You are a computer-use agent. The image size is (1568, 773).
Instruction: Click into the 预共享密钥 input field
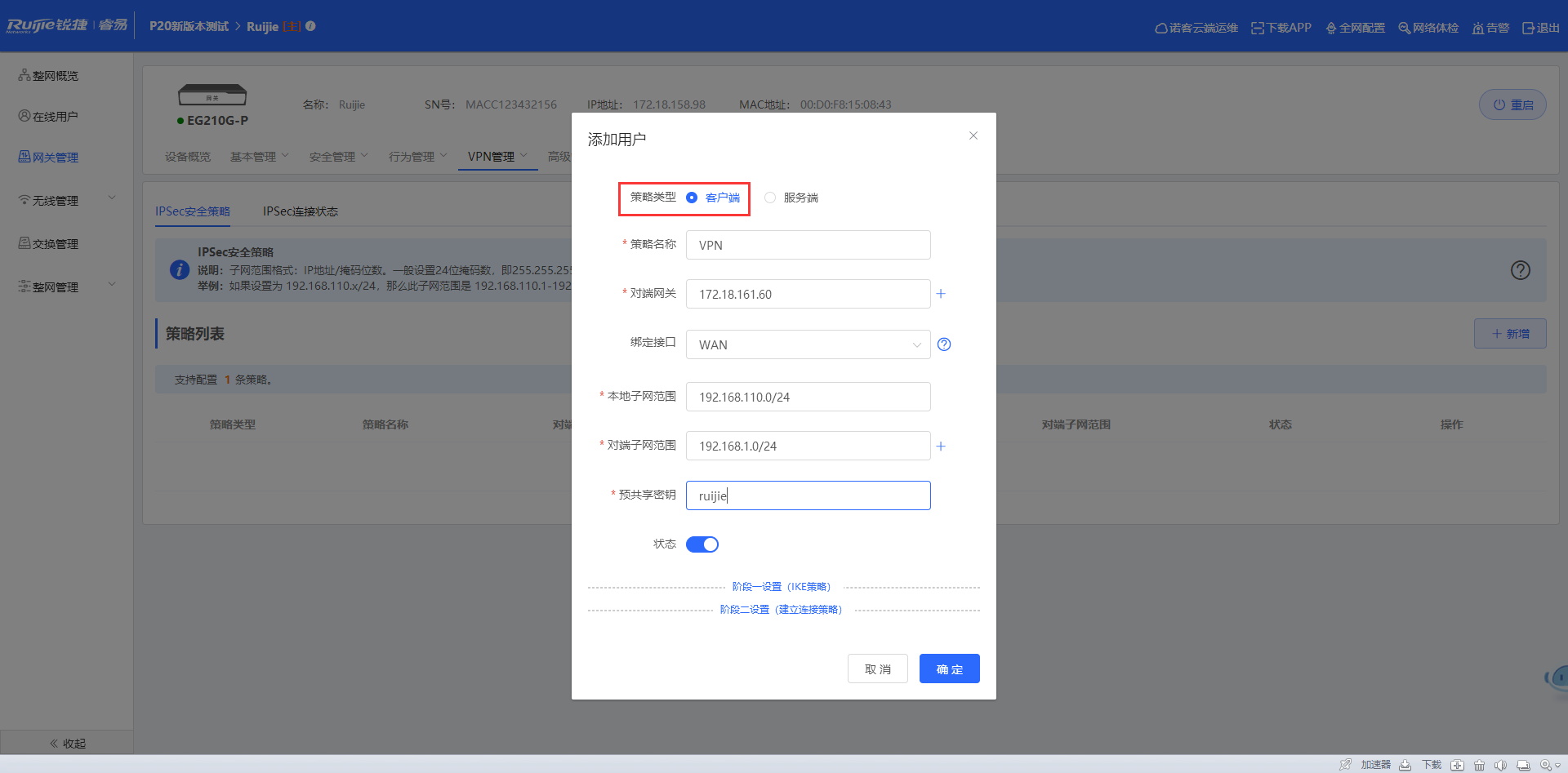pos(808,495)
